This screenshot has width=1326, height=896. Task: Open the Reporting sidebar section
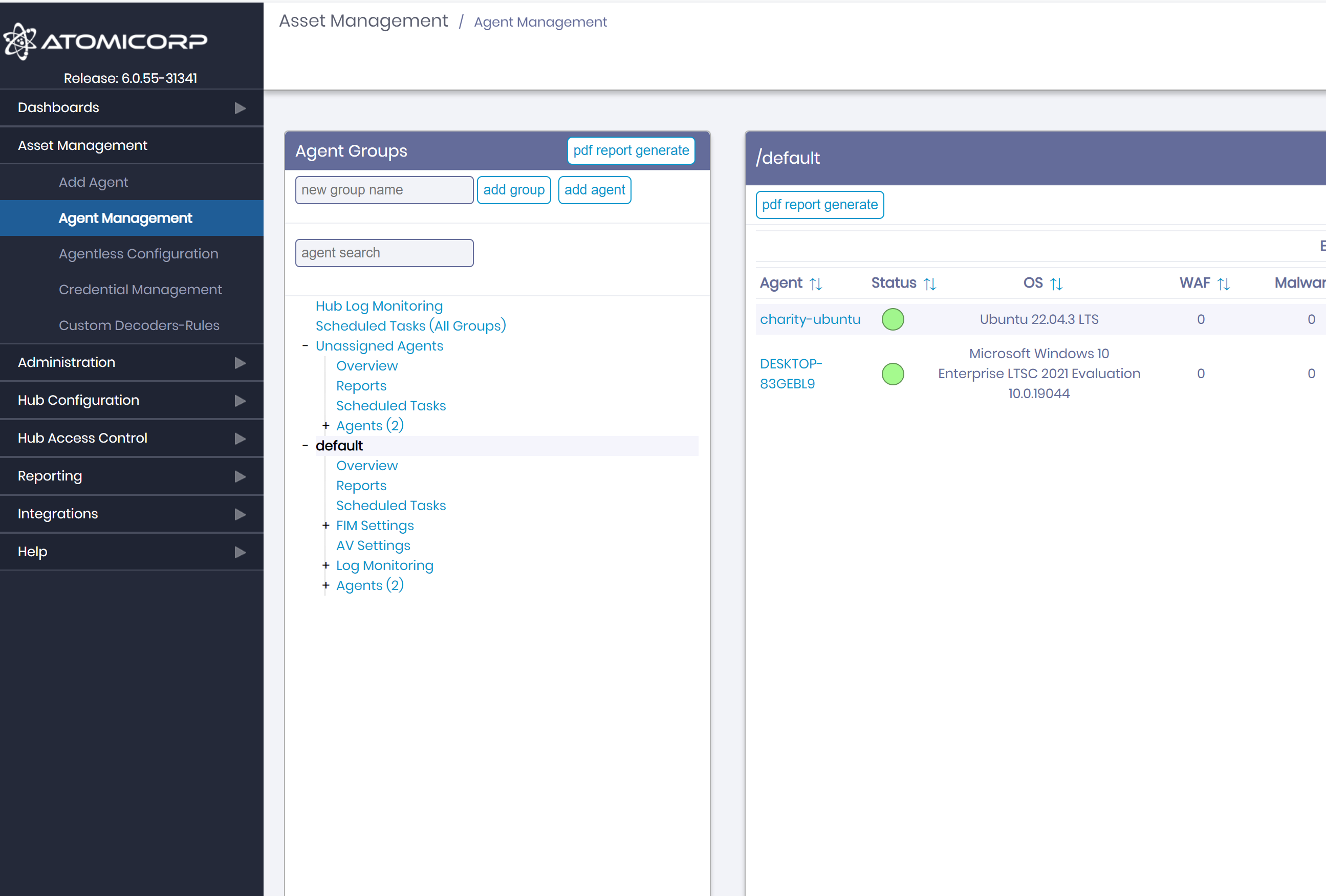coord(50,476)
